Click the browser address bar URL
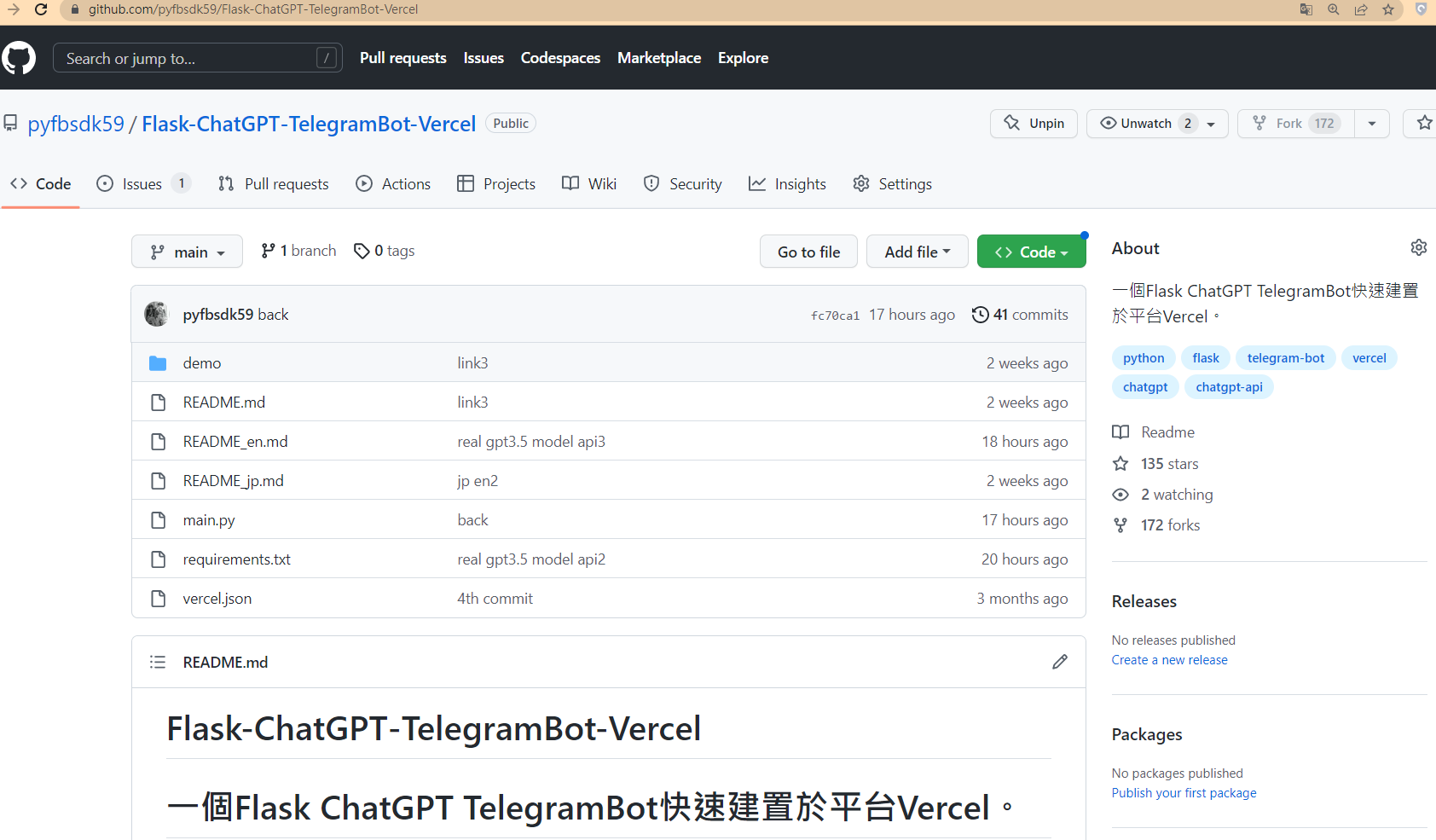Image resolution: width=1436 pixels, height=840 pixels. (x=253, y=9)
